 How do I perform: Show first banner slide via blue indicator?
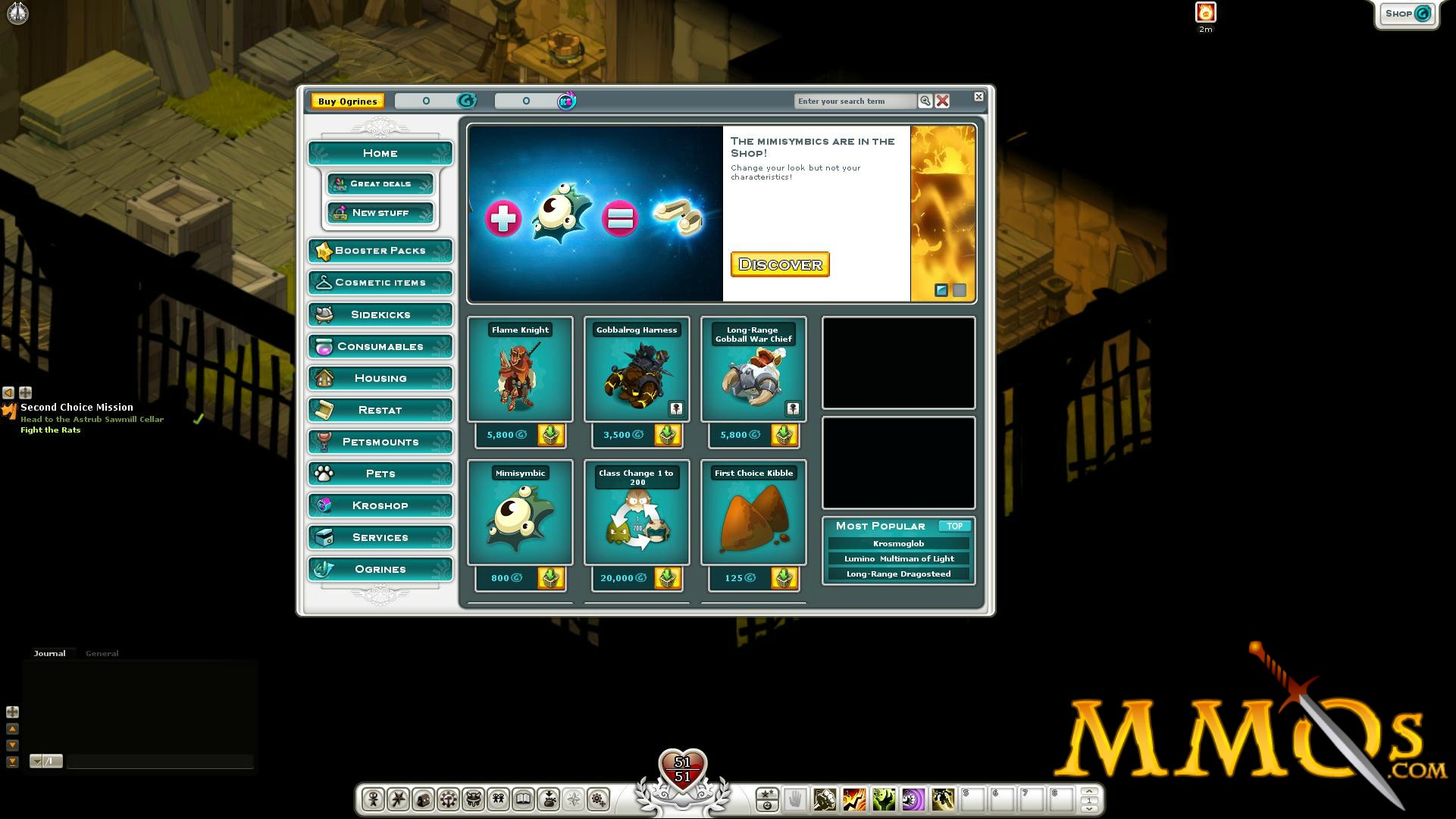(941, 290)
